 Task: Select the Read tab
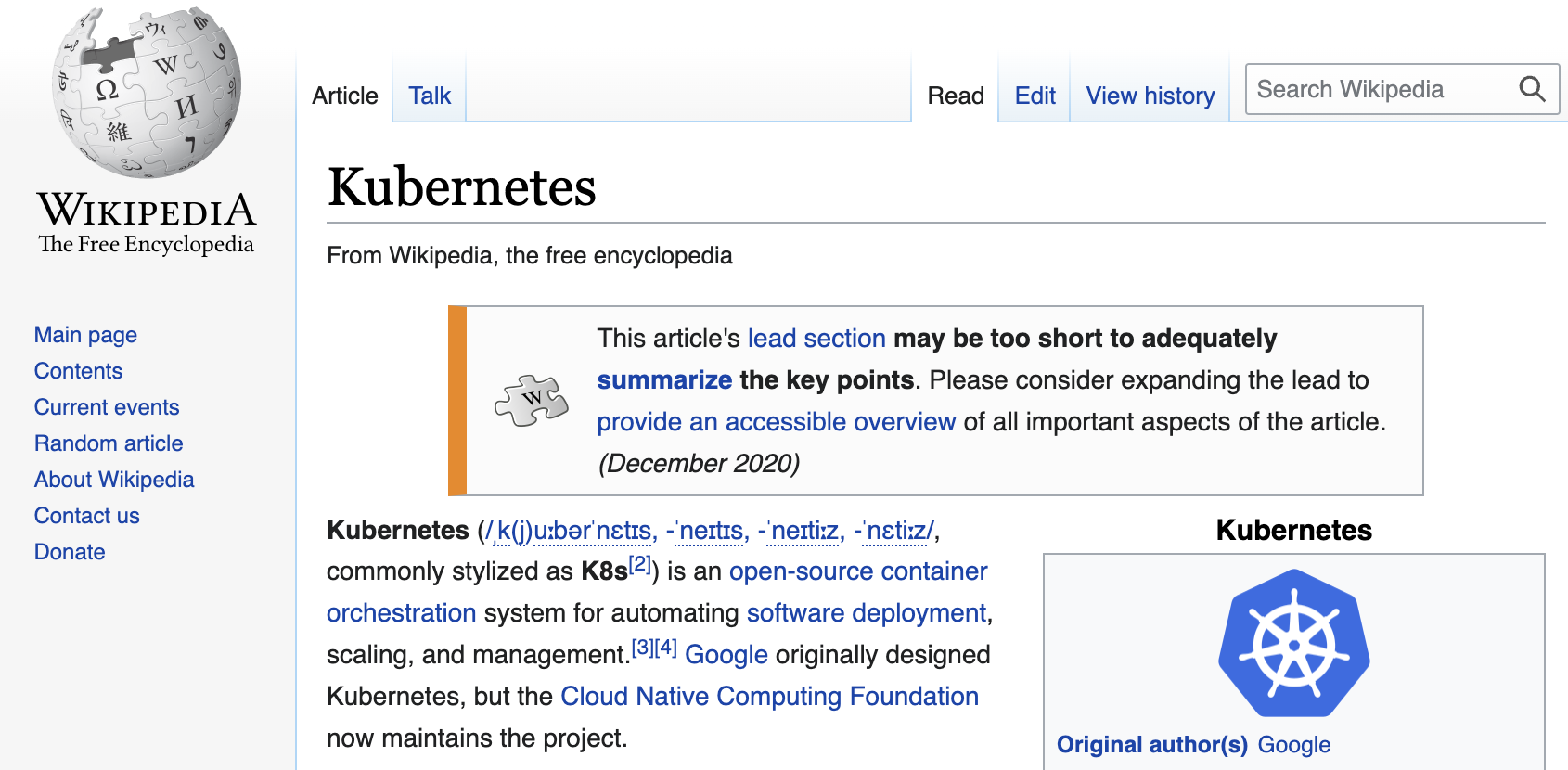[x=955, y=96]
